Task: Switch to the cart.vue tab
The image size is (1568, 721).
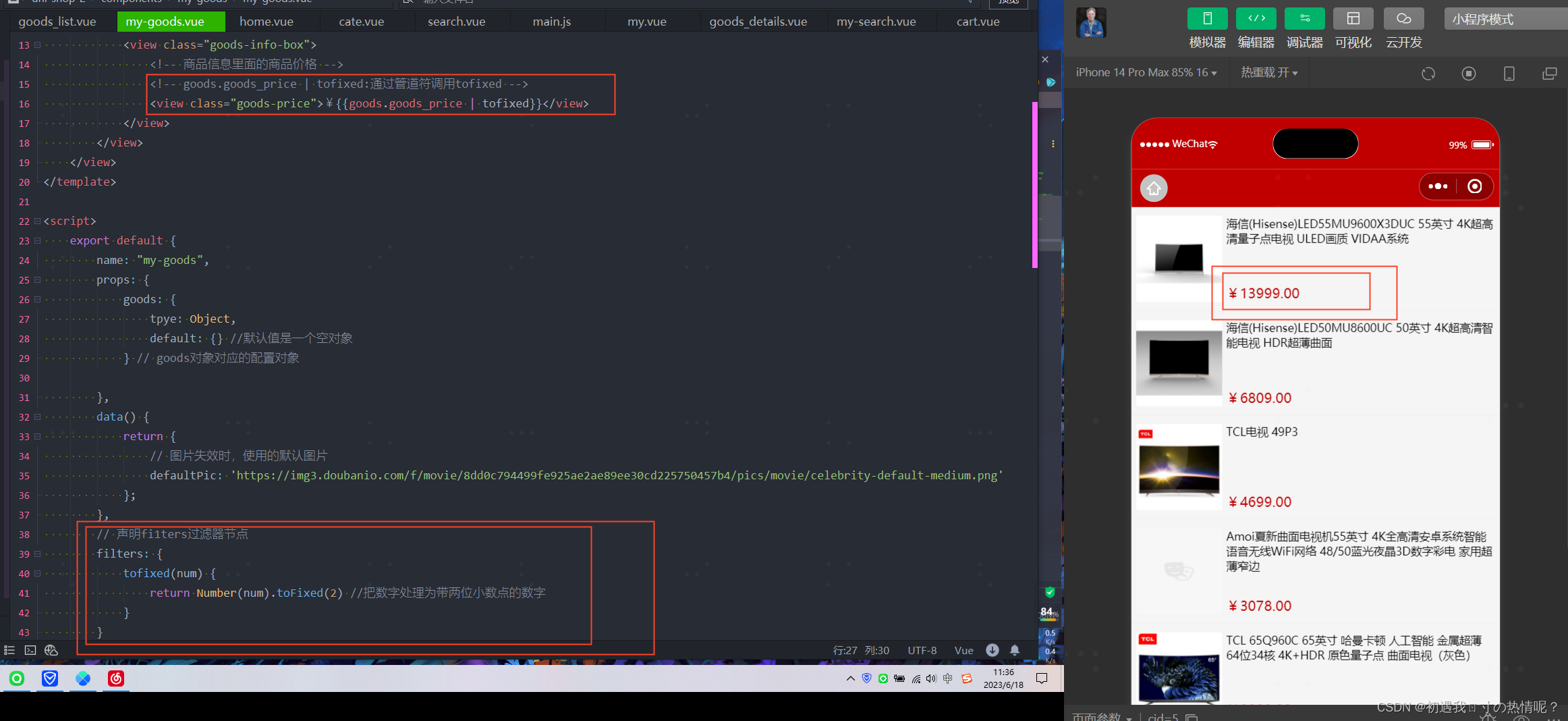Action: pyautogui.click(x=978, y=22)
